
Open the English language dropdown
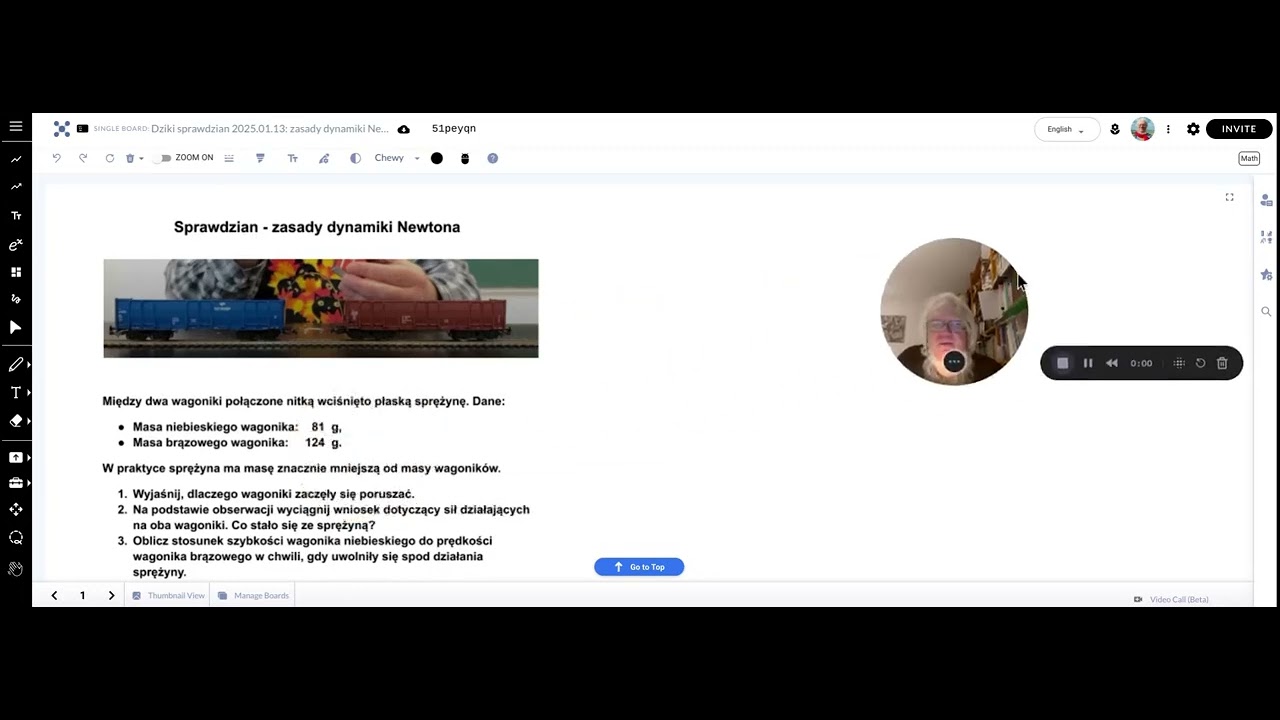[1066, 129]
